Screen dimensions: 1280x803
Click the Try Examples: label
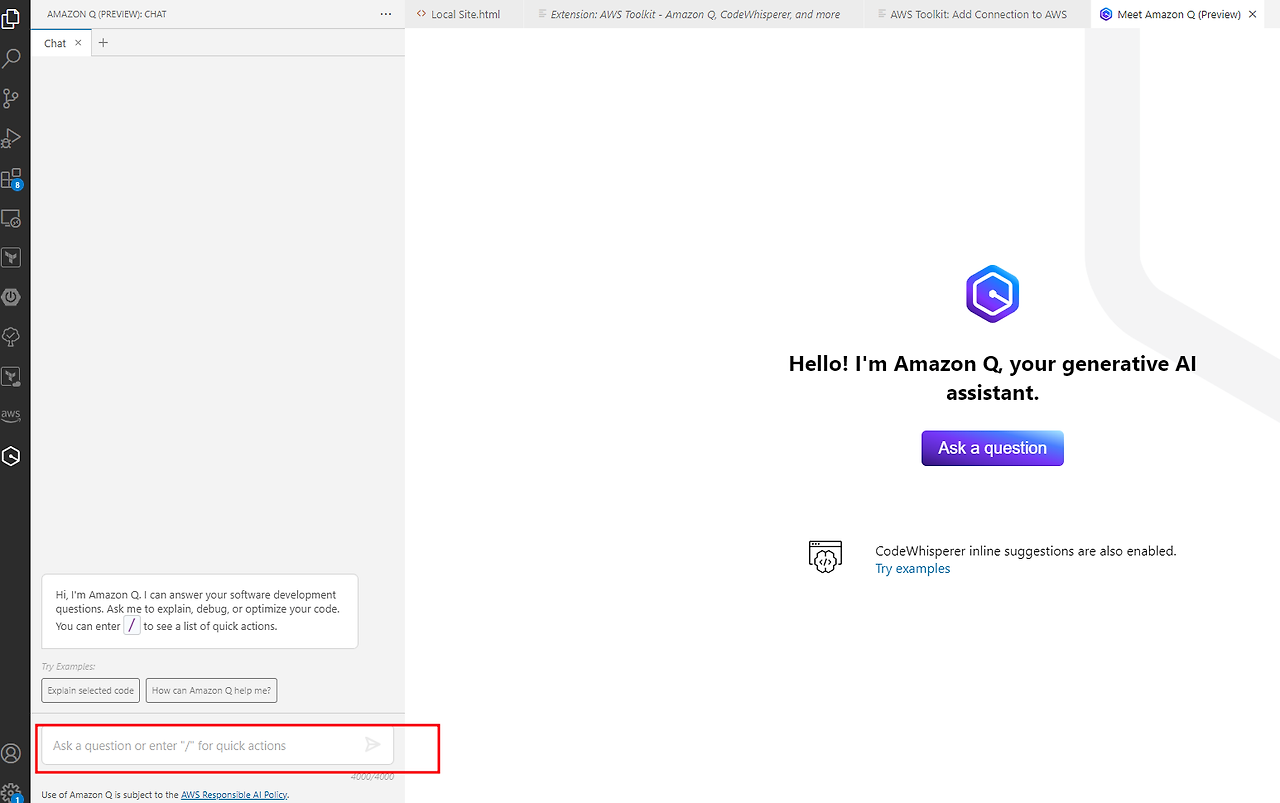[68, 666]
